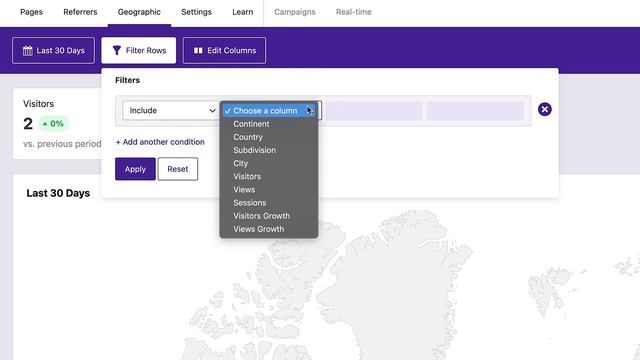The image size is (640, 360).
Task: Remove the filter condition with X icon
Action: click(x=544, y=109)
